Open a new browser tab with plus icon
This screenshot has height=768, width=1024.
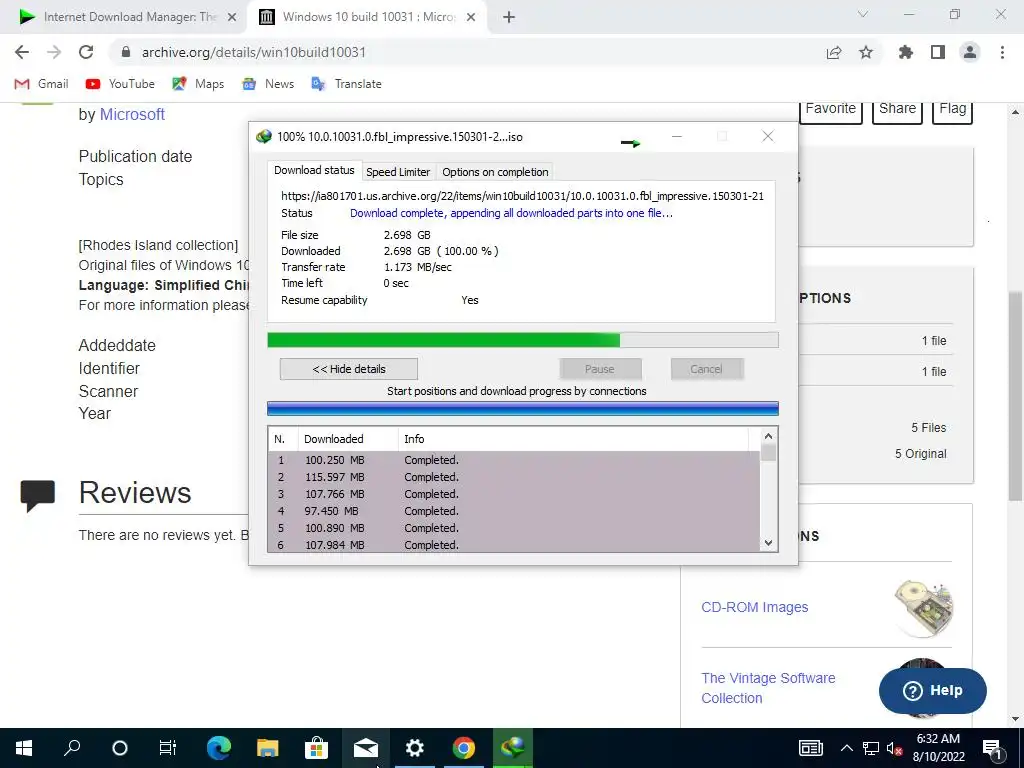coord(509,17)
